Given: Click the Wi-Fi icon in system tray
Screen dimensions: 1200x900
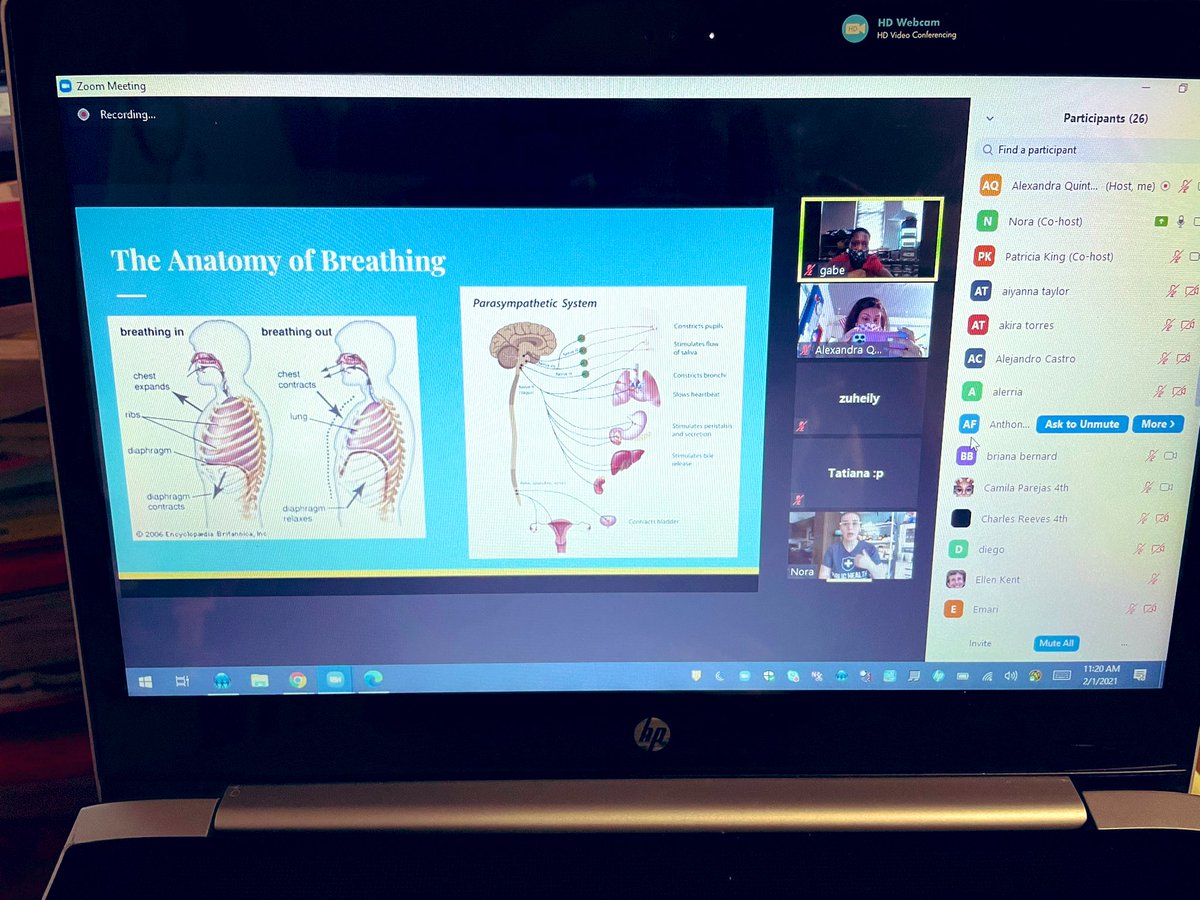Looking at the screenshot, I should tap(988, 676).
